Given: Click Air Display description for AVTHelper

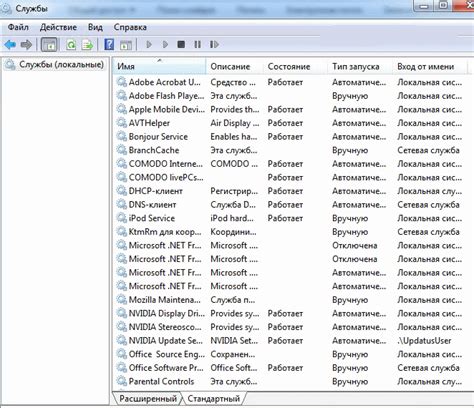Looking at the screenshot, I should [235, 123].
